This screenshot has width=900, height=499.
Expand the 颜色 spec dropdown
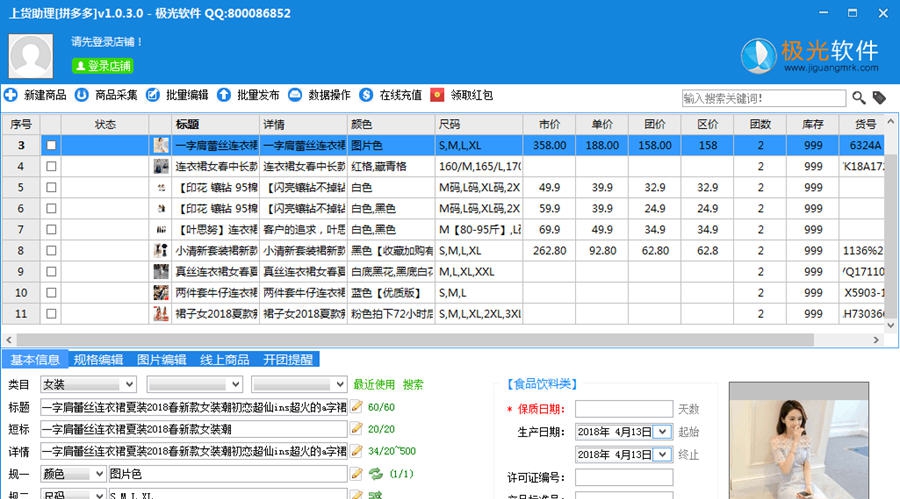coord(97,473)
